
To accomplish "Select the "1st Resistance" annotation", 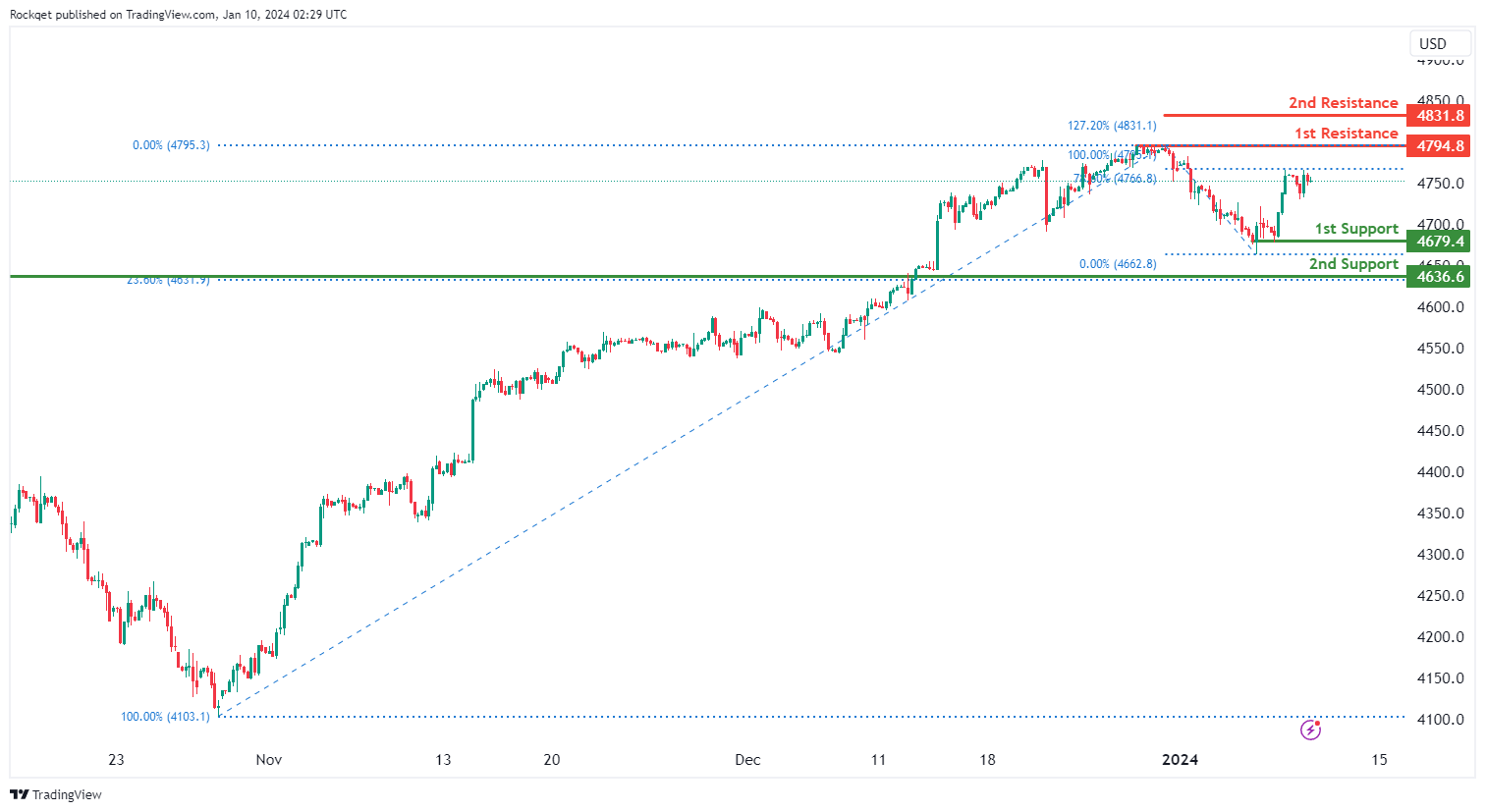I will click(1346, 134).
